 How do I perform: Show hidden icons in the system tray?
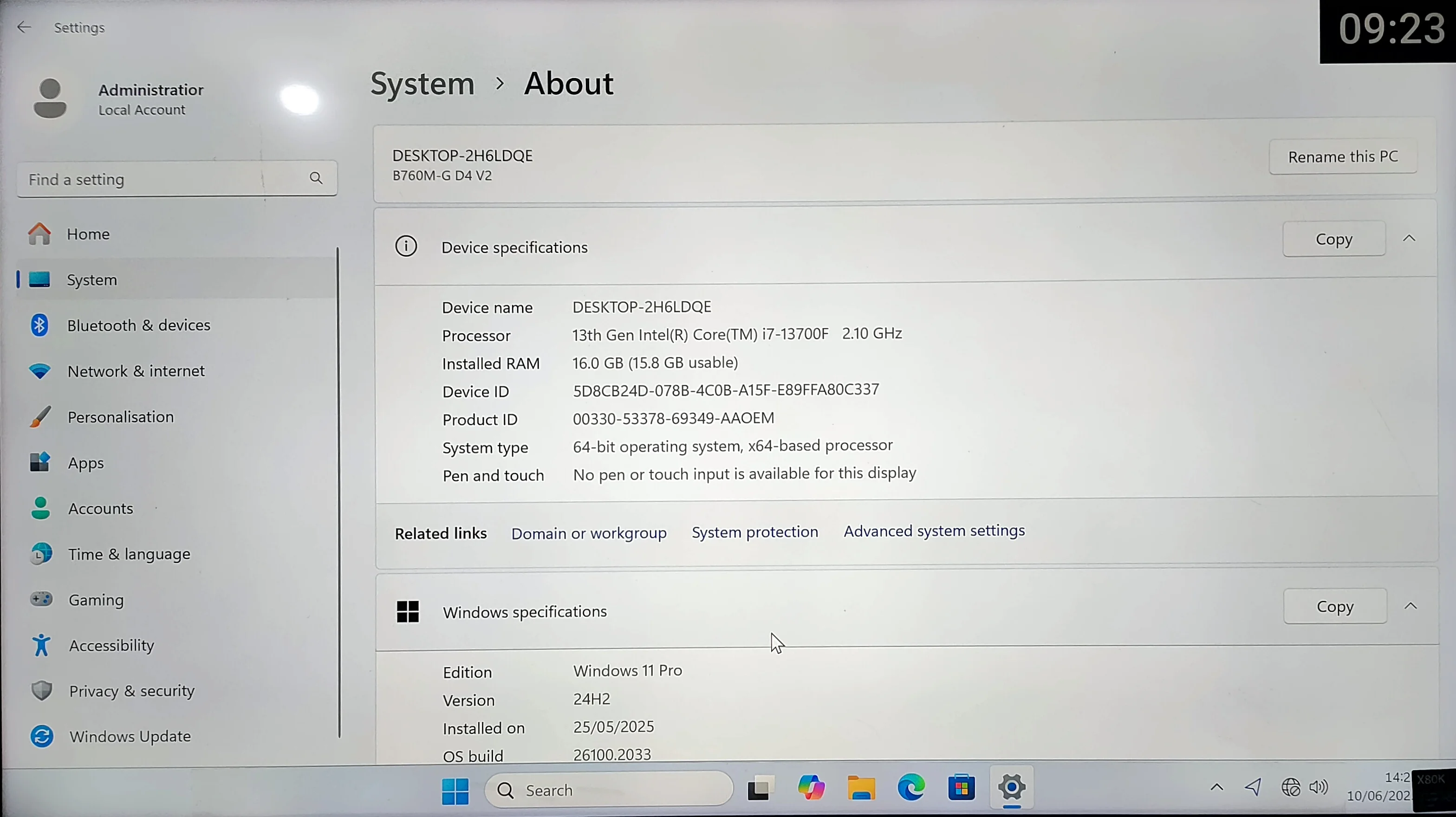tap(1217, 787)
